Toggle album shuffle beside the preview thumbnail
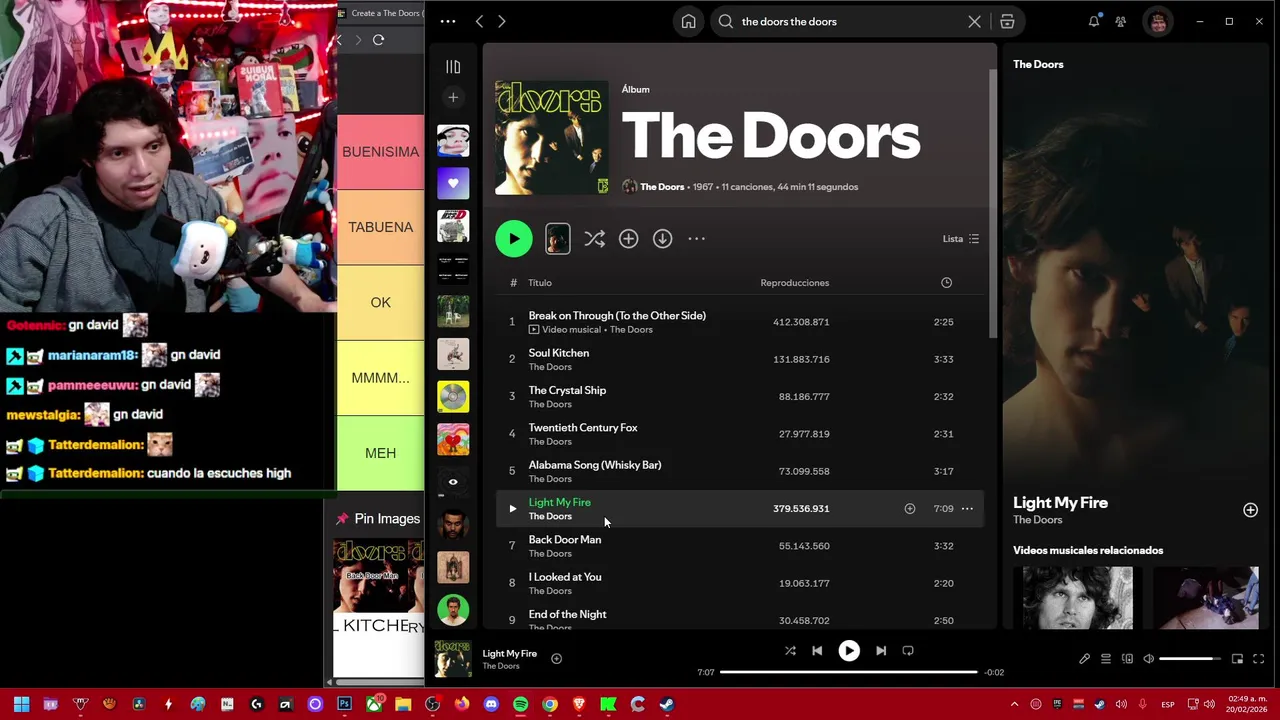Screen dimensions: 1280x720 point(594,238)
